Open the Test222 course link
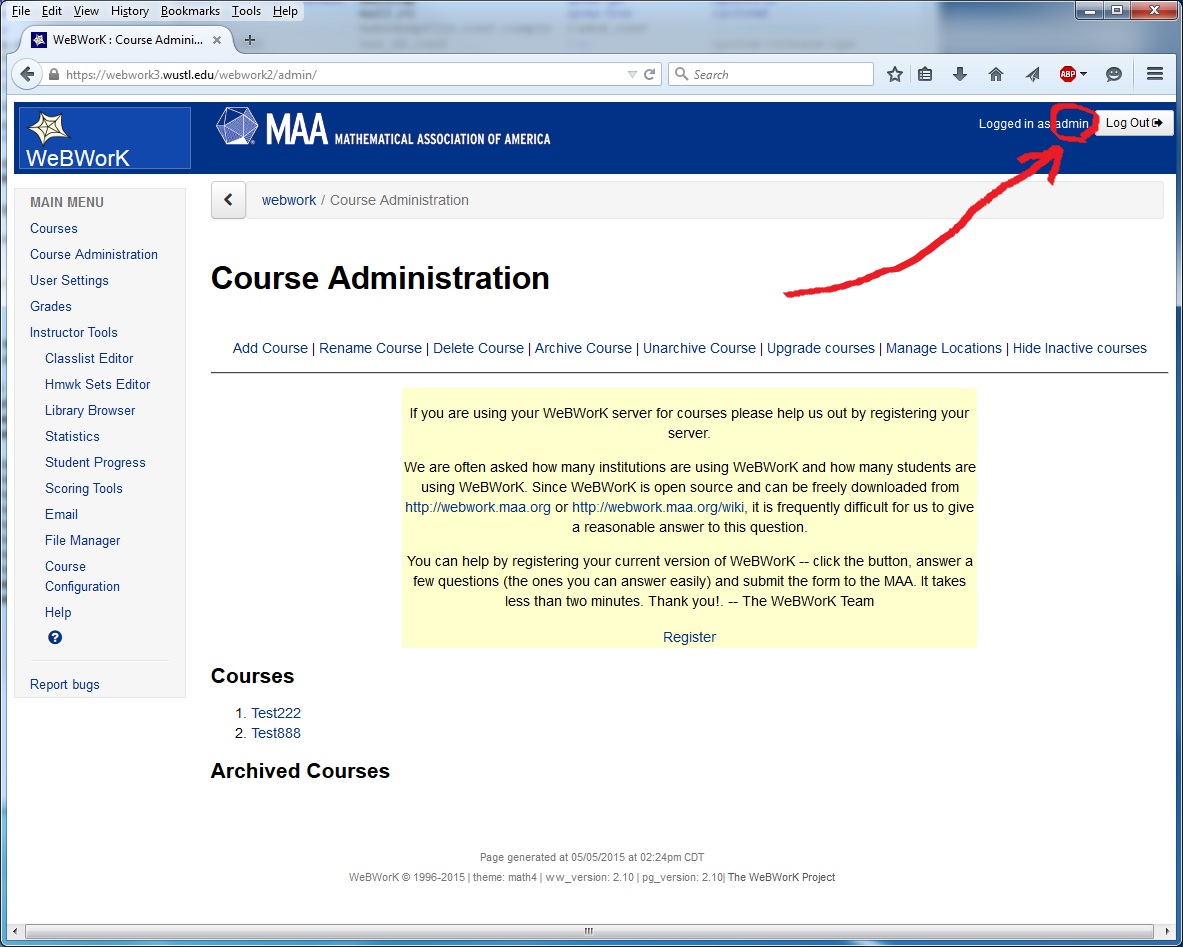The width and height of the screenshot is (1183, 947). (x=276, y=713)
